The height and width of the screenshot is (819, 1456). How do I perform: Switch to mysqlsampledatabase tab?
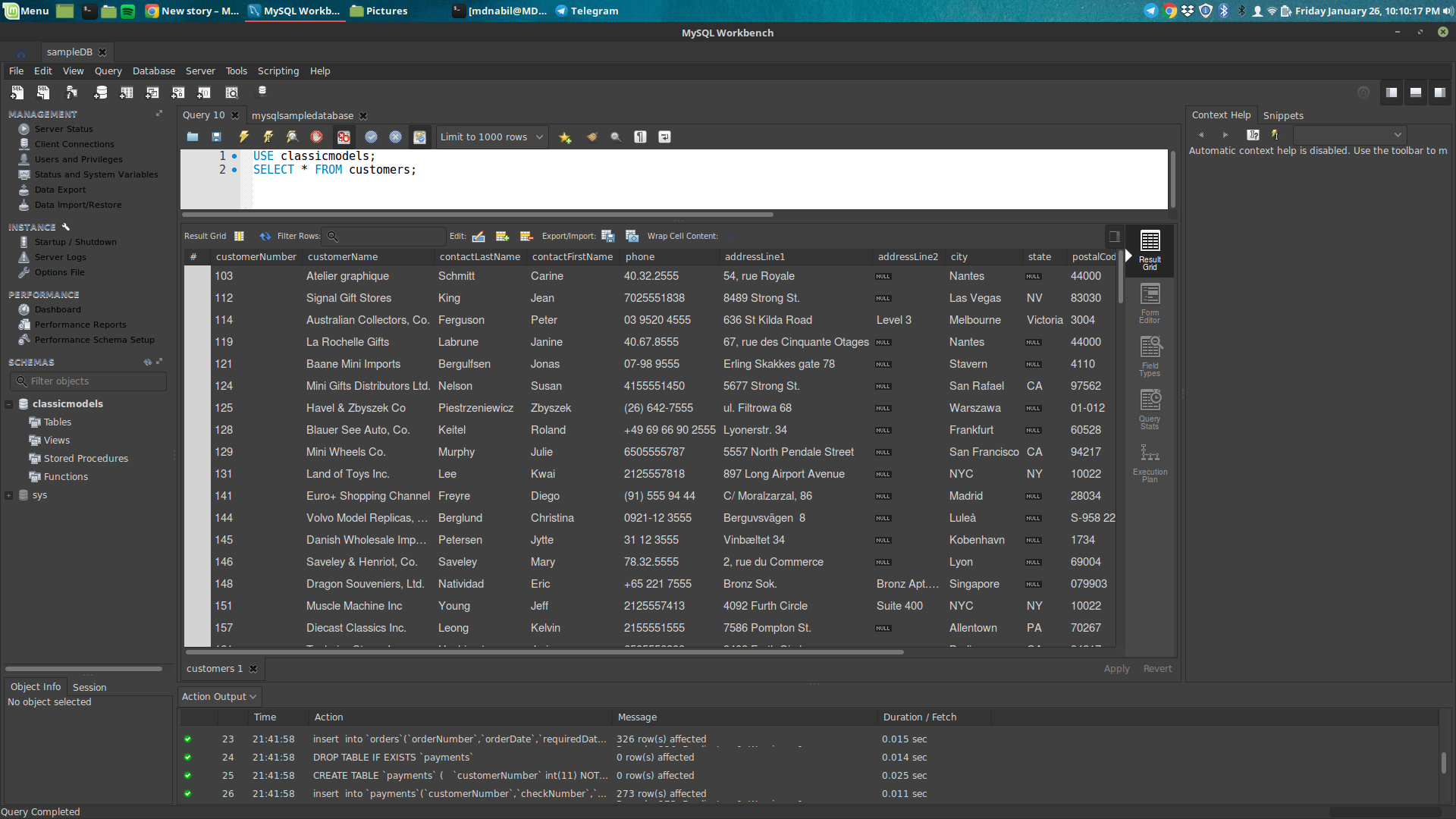(303, 116)
